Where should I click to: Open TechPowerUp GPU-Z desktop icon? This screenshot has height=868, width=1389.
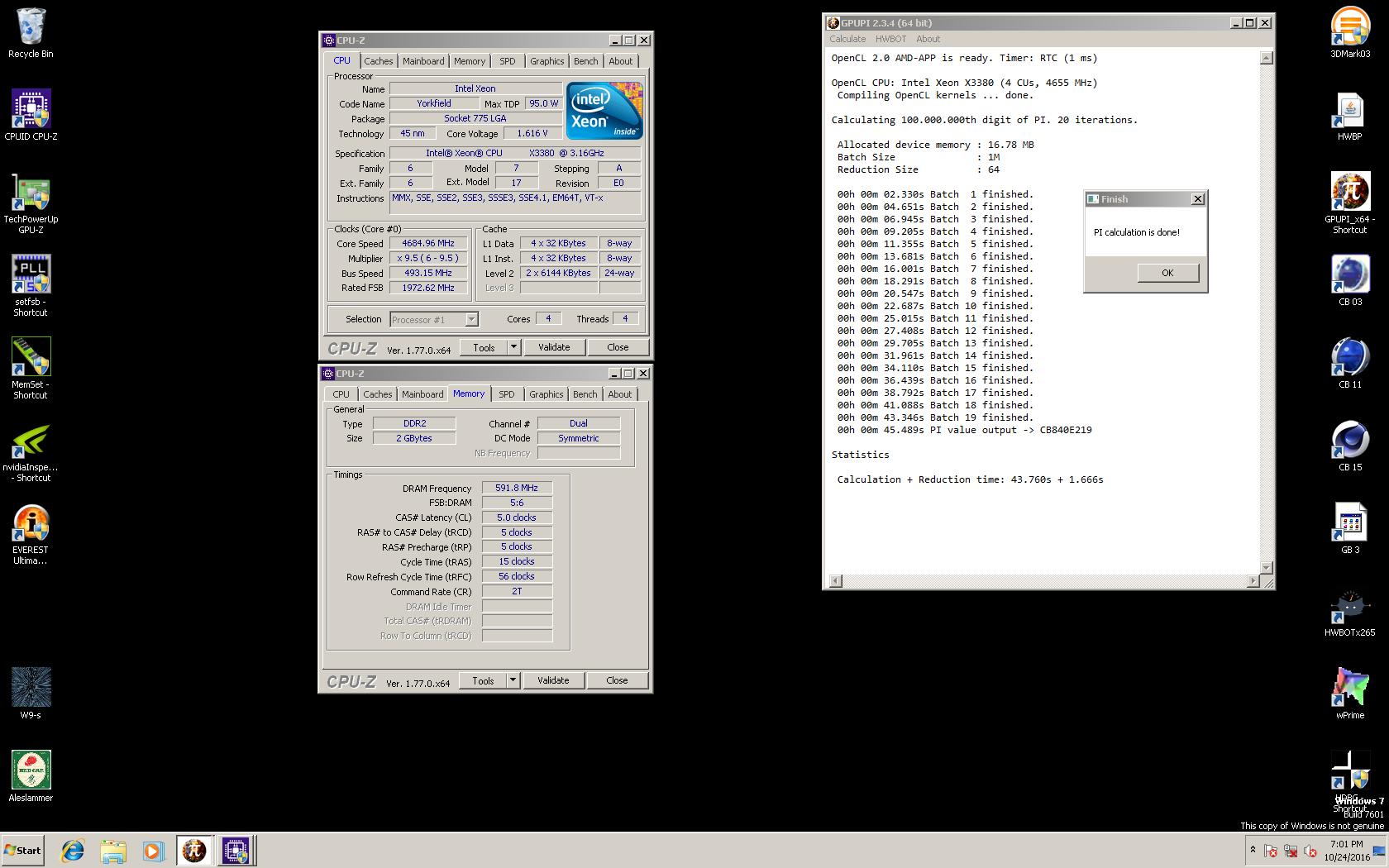click(31, 203)
